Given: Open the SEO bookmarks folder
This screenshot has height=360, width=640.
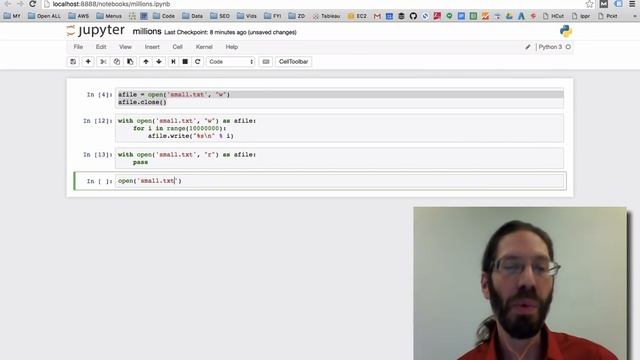Looking at the screenshot, I should (220, 16).
